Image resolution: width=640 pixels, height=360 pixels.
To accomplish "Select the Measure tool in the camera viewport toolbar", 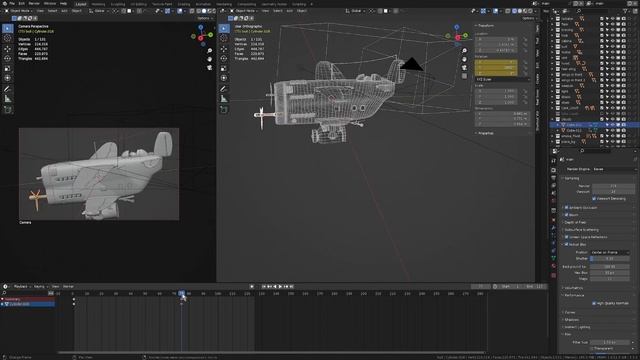I will point(8,99).
